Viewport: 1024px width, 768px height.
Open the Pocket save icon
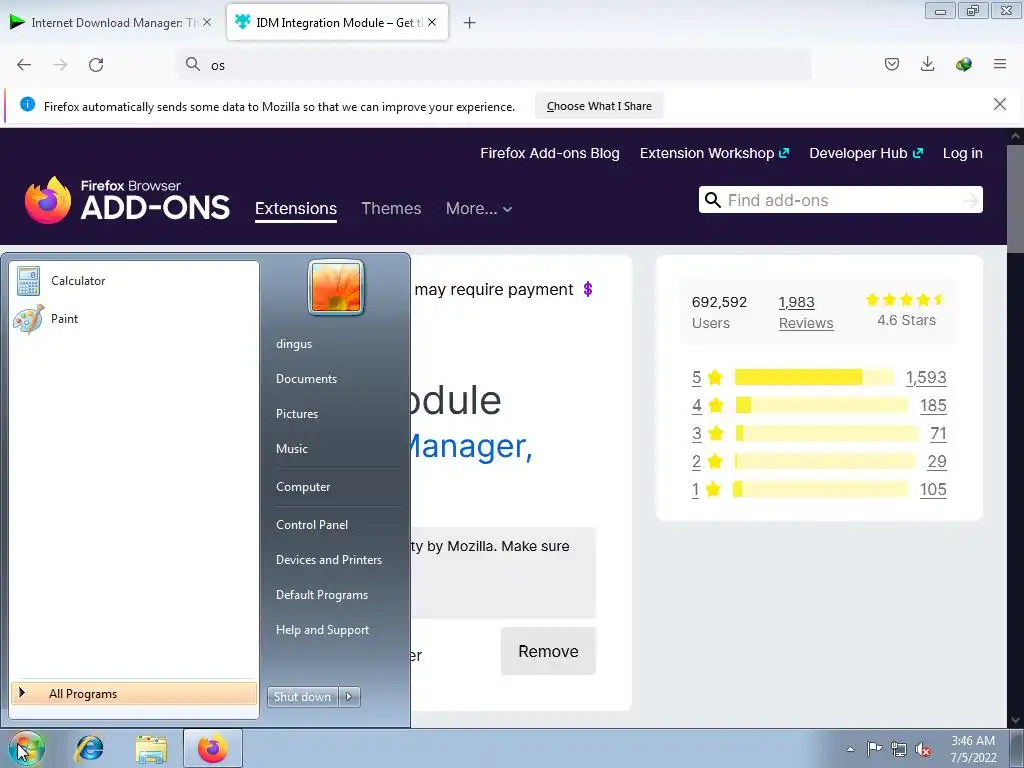coord(891,64)
